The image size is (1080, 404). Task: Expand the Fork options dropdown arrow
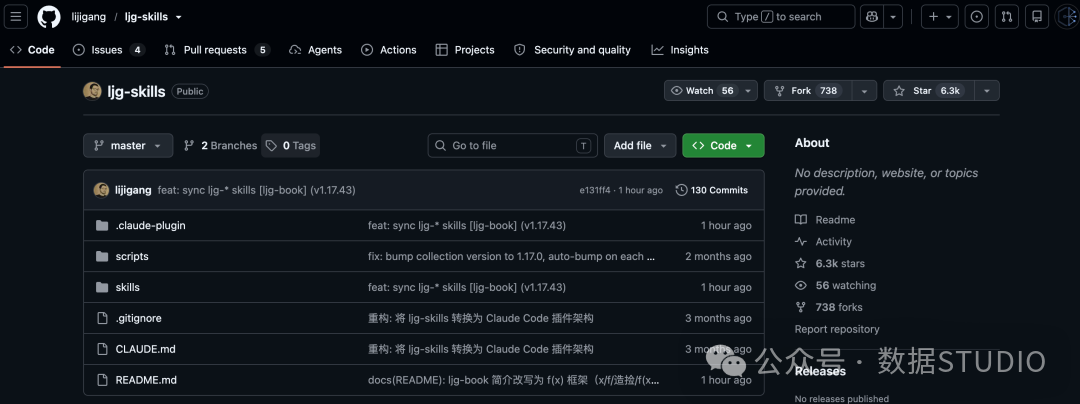pos(864,90)
